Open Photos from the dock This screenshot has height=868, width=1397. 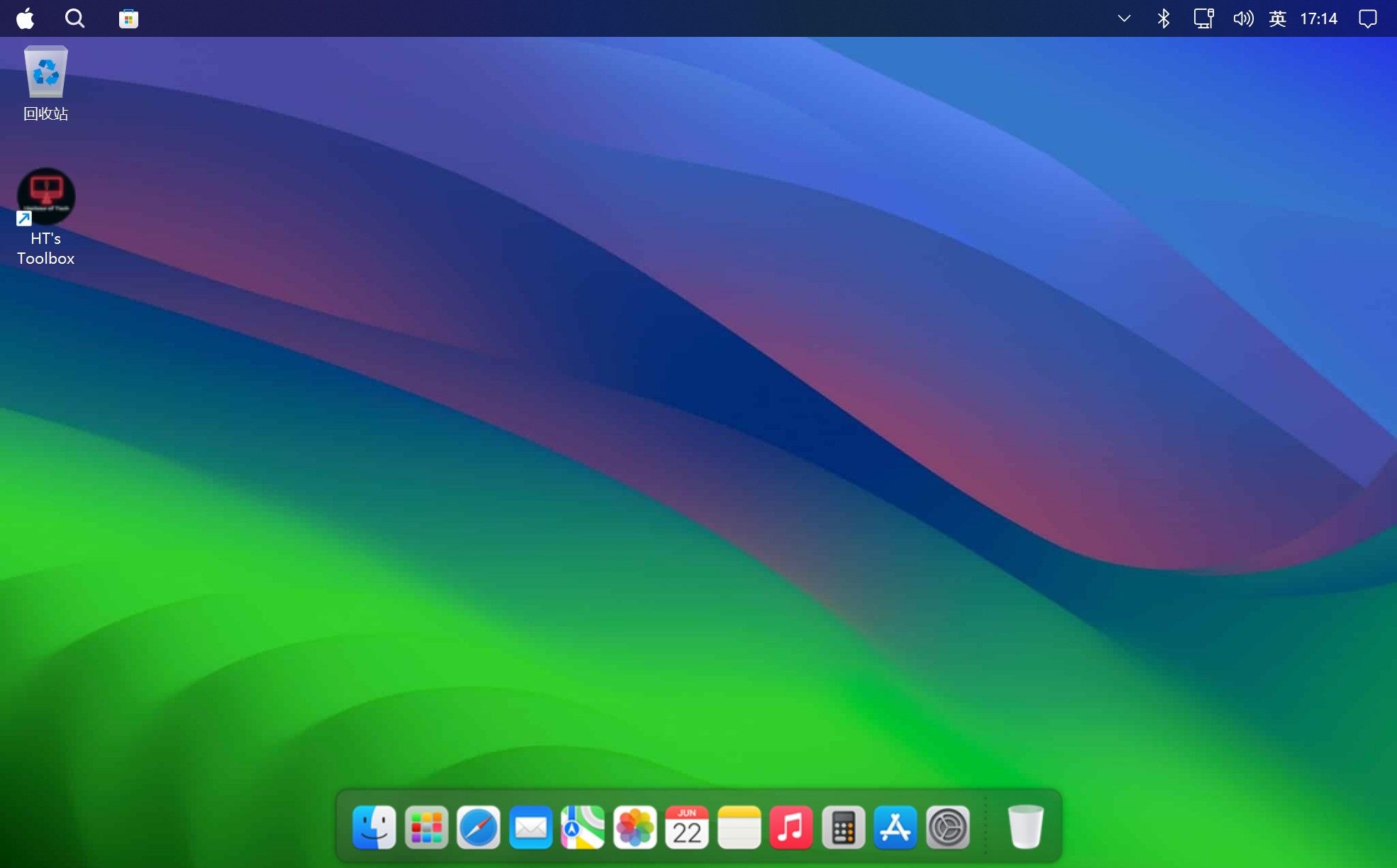pos(635,827)
